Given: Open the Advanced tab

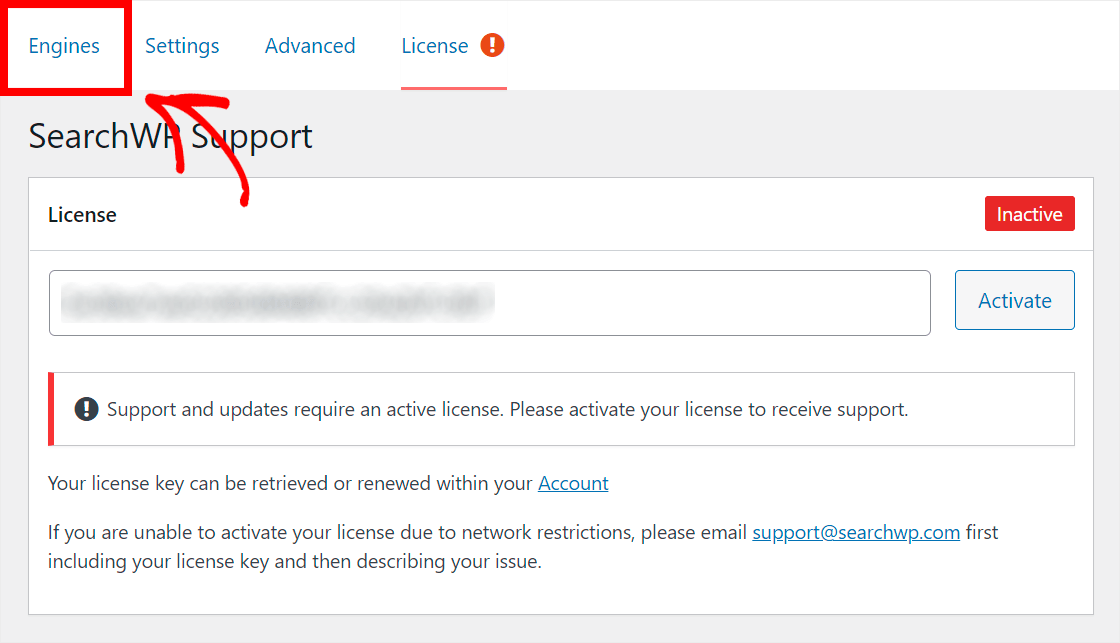Looking at the screenshot, I should point(310,46).
